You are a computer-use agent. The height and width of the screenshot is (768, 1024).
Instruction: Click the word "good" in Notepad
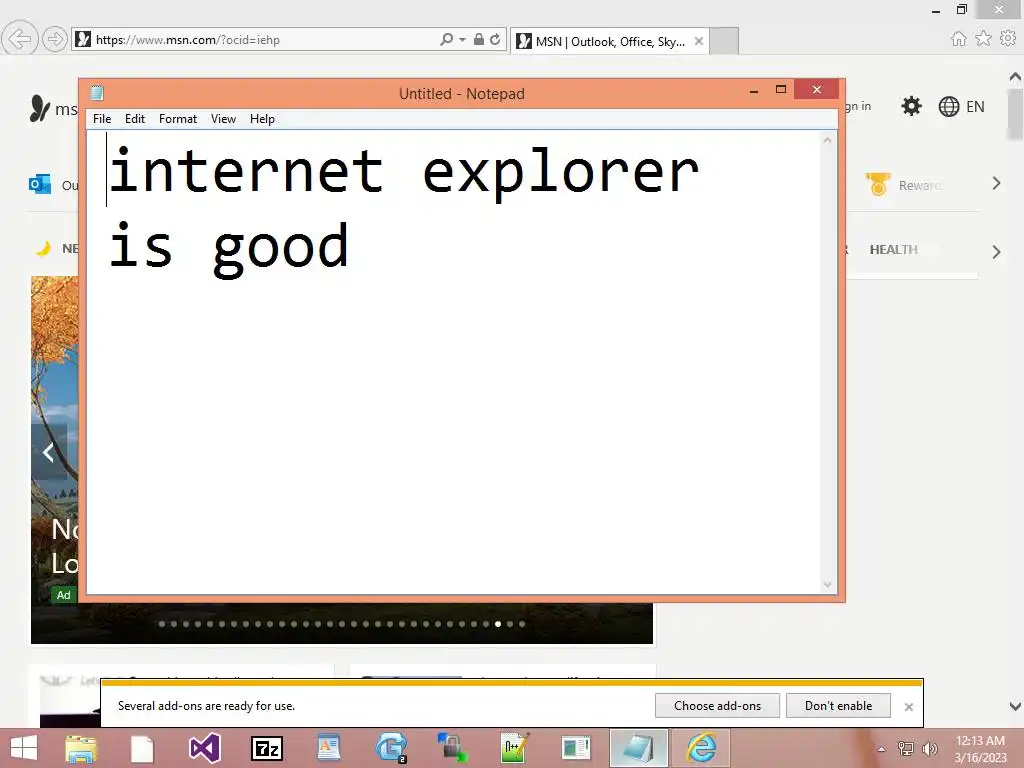281,249
